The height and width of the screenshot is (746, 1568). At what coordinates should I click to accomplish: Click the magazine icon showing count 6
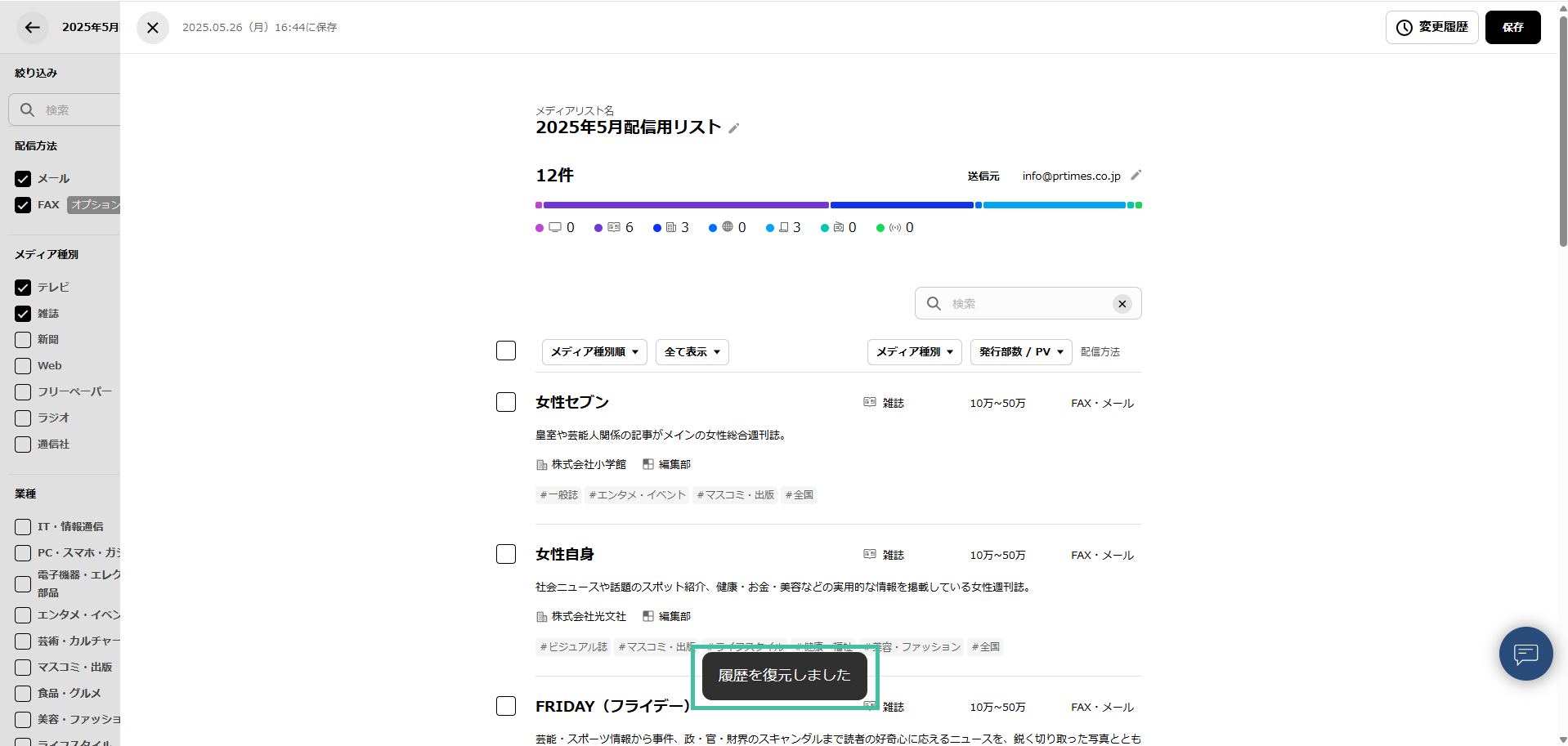point(614,228)
